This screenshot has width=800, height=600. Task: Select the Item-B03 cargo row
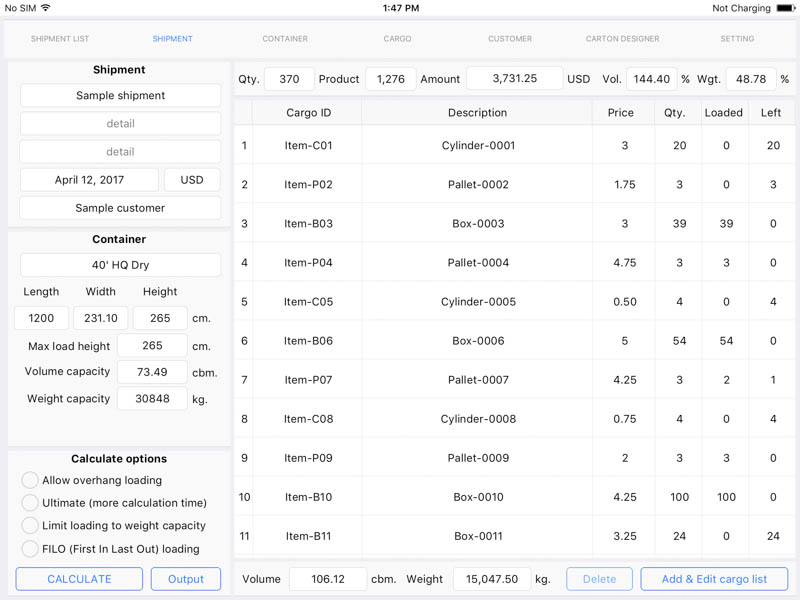(514, 223)
